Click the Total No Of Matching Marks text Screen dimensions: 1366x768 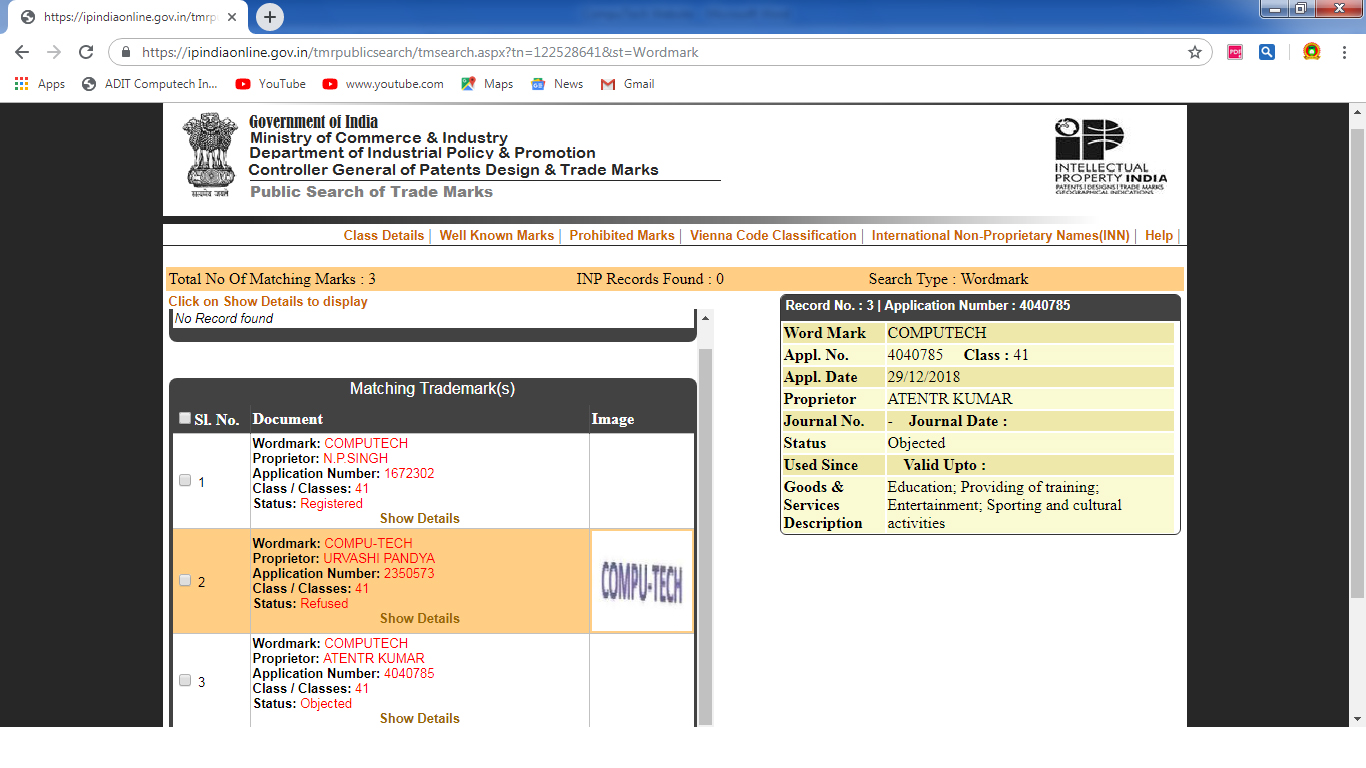(272, 279)
